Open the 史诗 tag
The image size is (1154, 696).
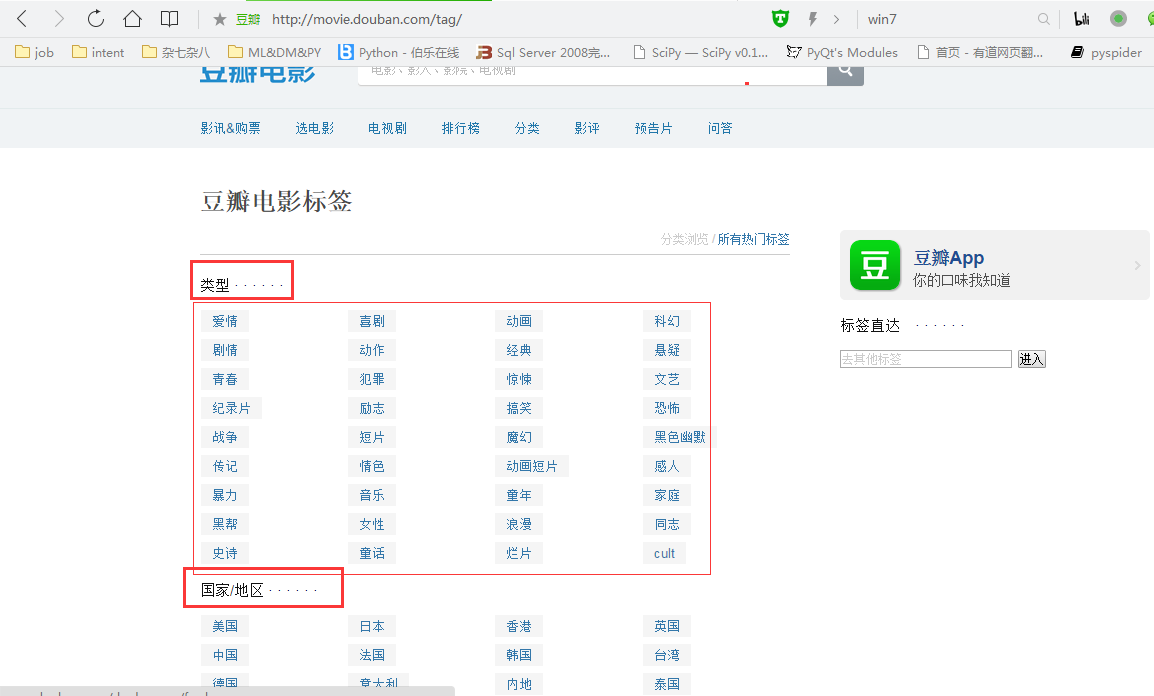point(224,553)
